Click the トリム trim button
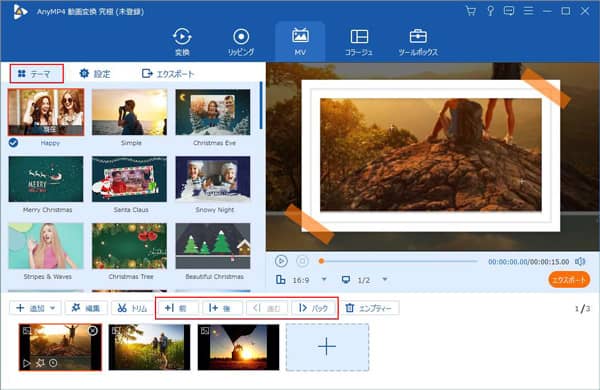This screenshot has height=390, width=600. (x=133, y=308)
